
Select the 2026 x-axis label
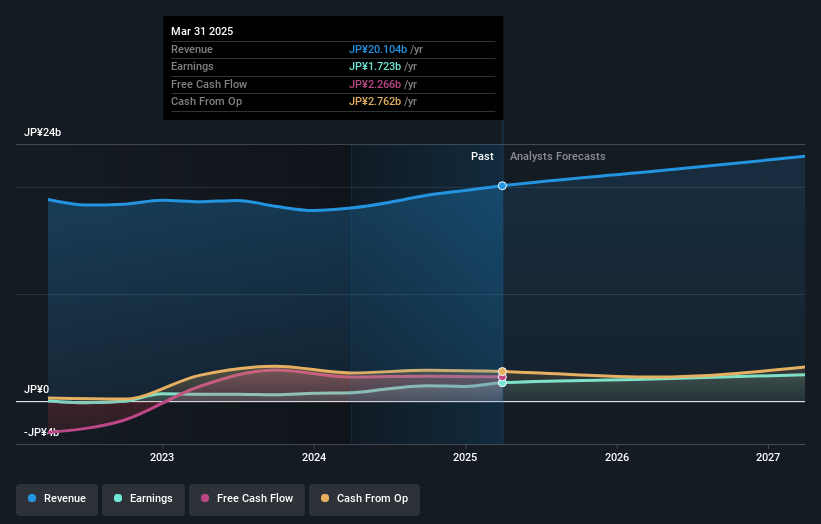[617, 457]
